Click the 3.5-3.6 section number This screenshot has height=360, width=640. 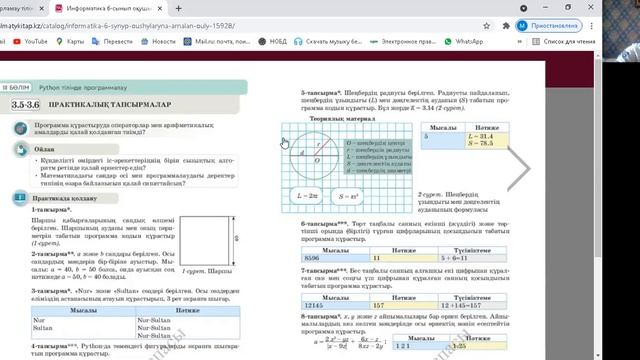tap(25, 104)
